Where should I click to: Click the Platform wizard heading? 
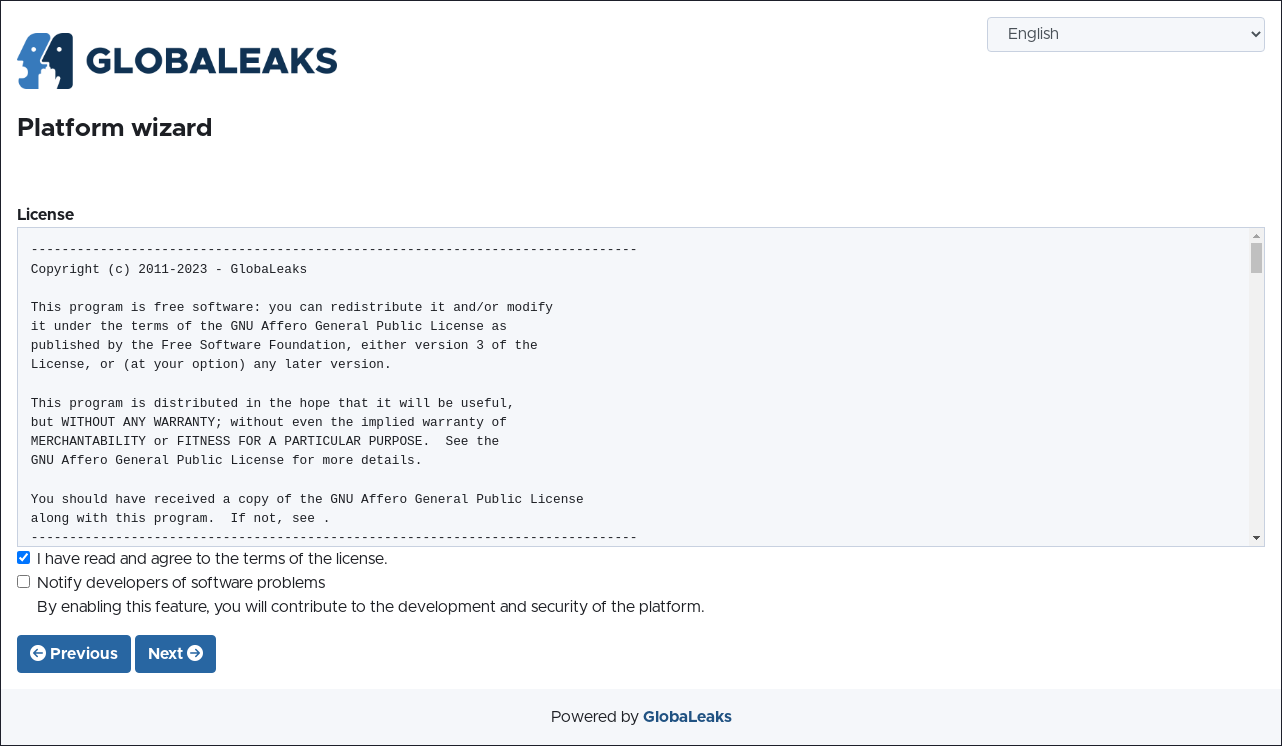(x=115, y=128)
